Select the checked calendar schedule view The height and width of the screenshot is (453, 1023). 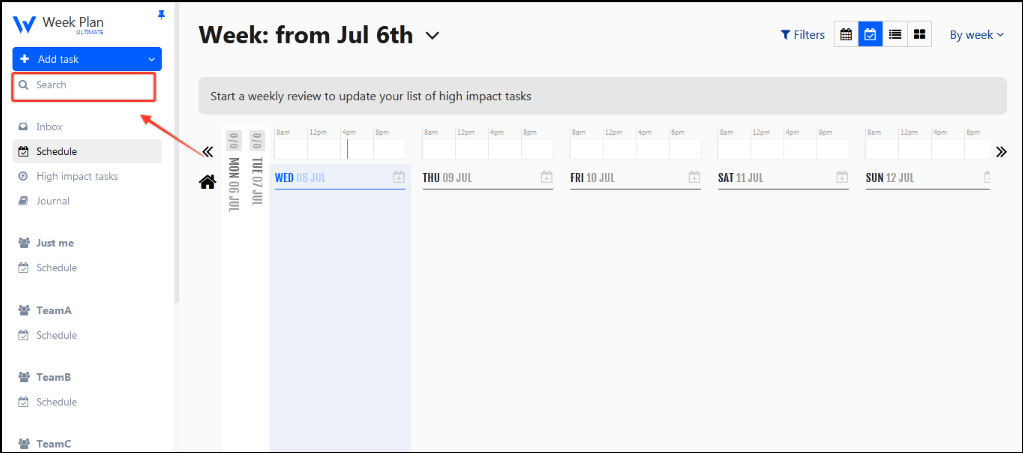(x=870, y=35)
